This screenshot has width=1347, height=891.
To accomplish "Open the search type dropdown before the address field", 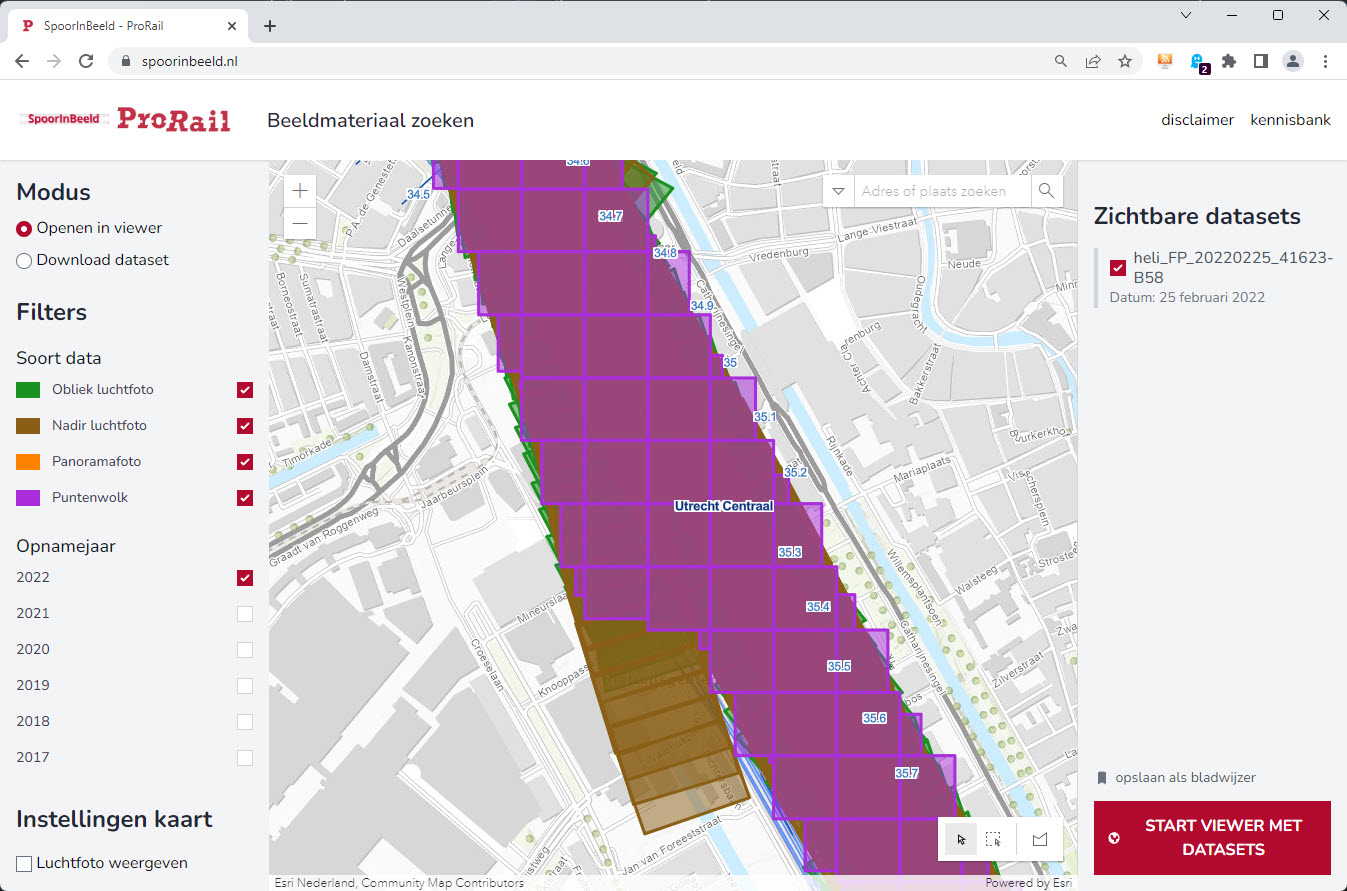I will point(838,190).
